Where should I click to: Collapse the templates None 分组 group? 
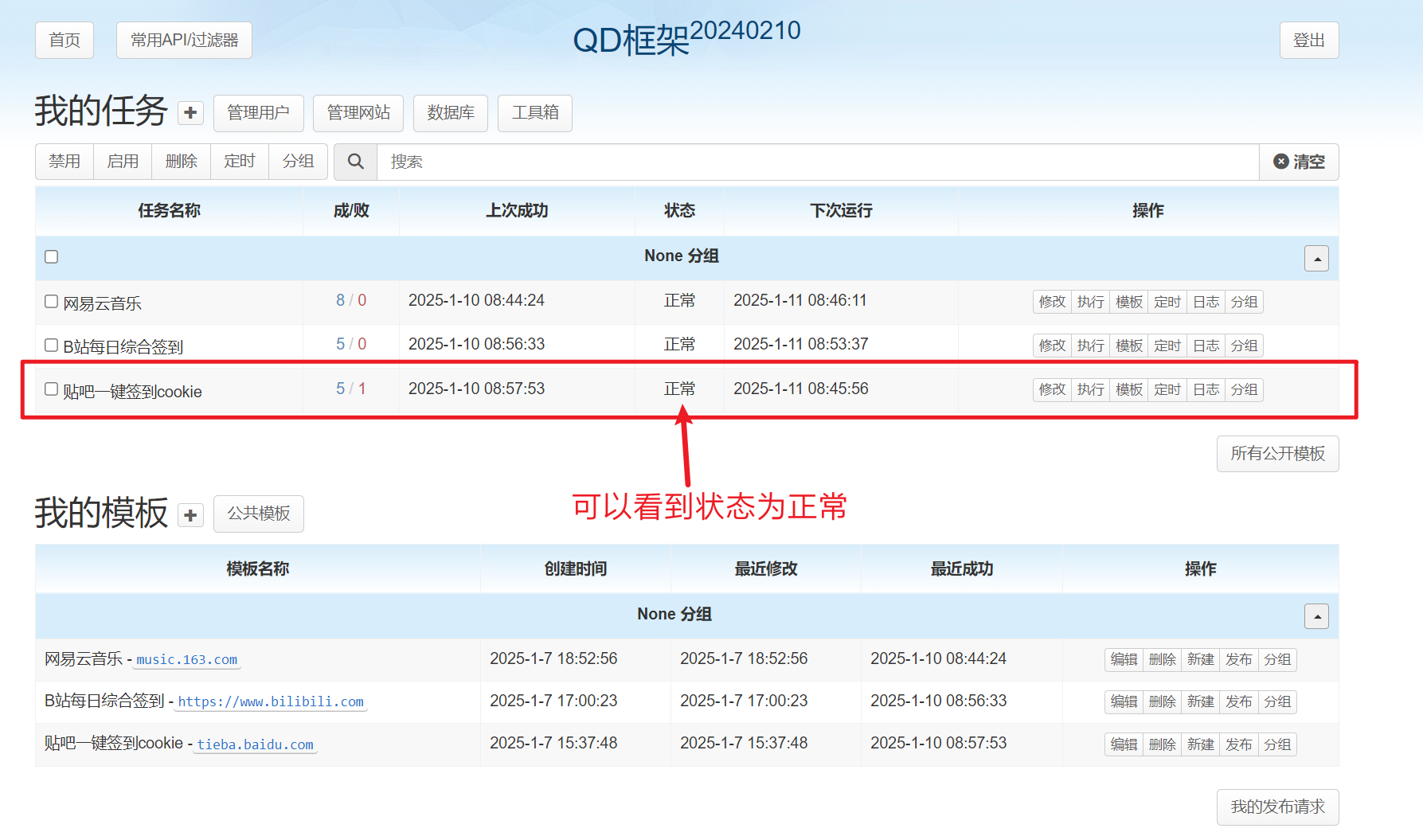pyautogui.click(x=1316, y=616)
